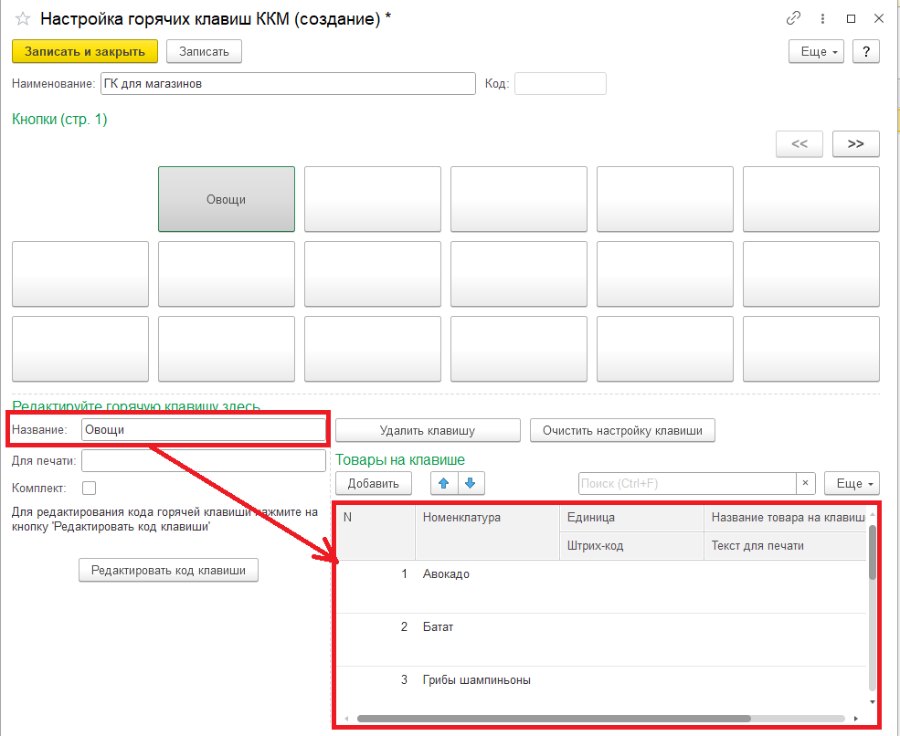Click Очистить настройку клавиши button
The image size is (900, 736).
coord(622,431)
